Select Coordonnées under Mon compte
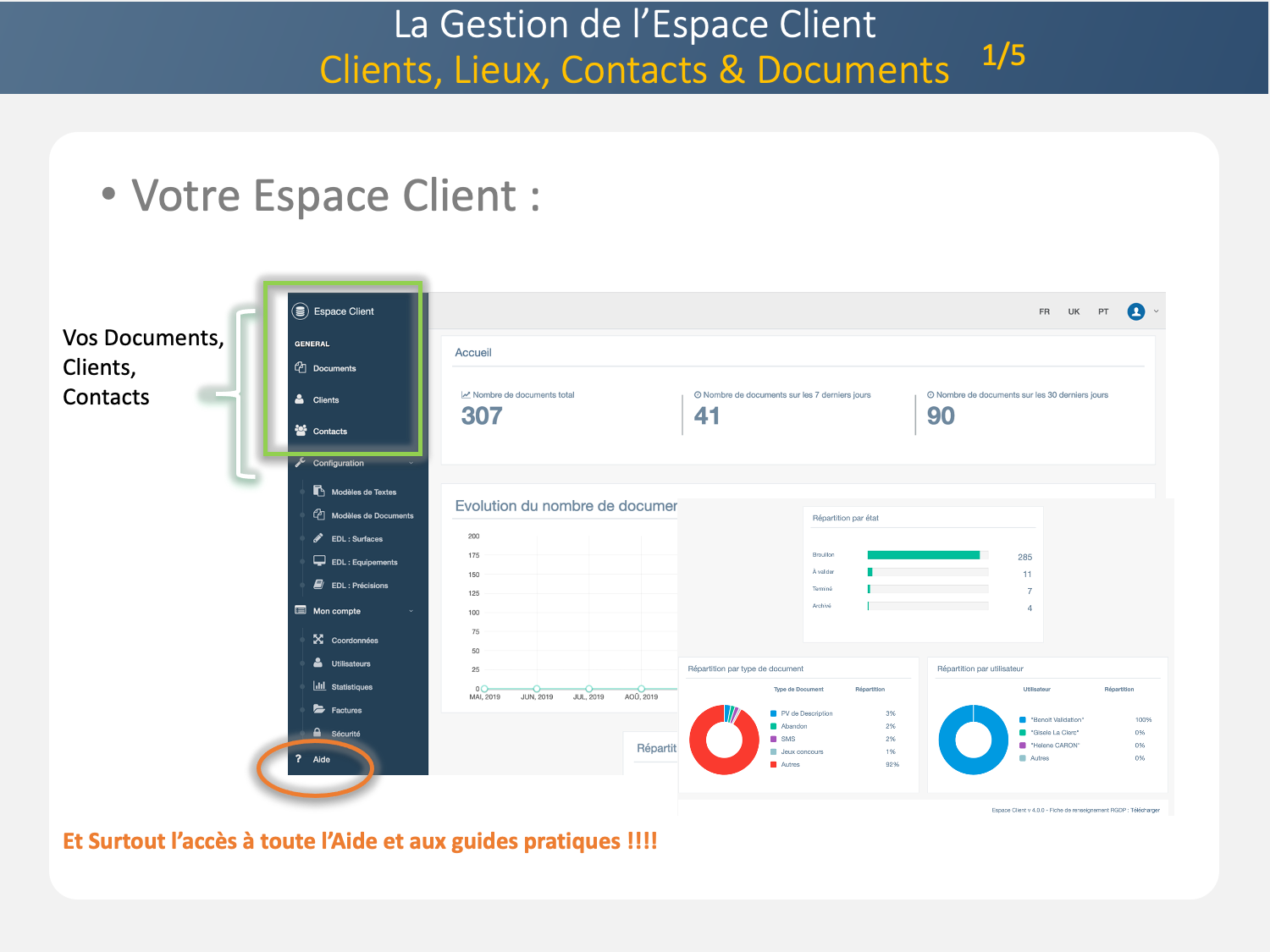This screenshot has width=1270, height=952. click(x=354, y=641)
